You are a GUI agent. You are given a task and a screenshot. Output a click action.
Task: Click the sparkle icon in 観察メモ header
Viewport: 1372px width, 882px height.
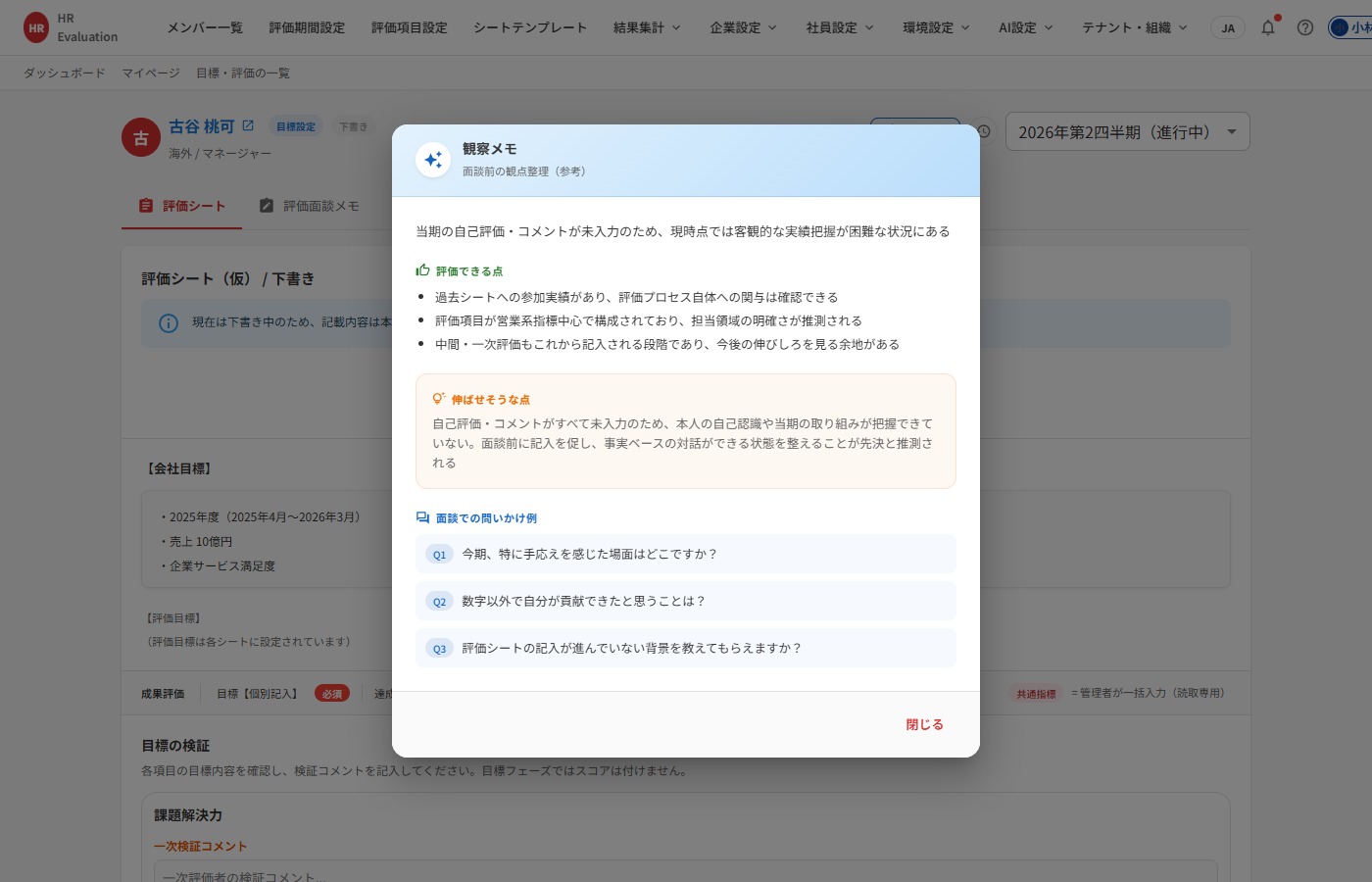(433, 160)
